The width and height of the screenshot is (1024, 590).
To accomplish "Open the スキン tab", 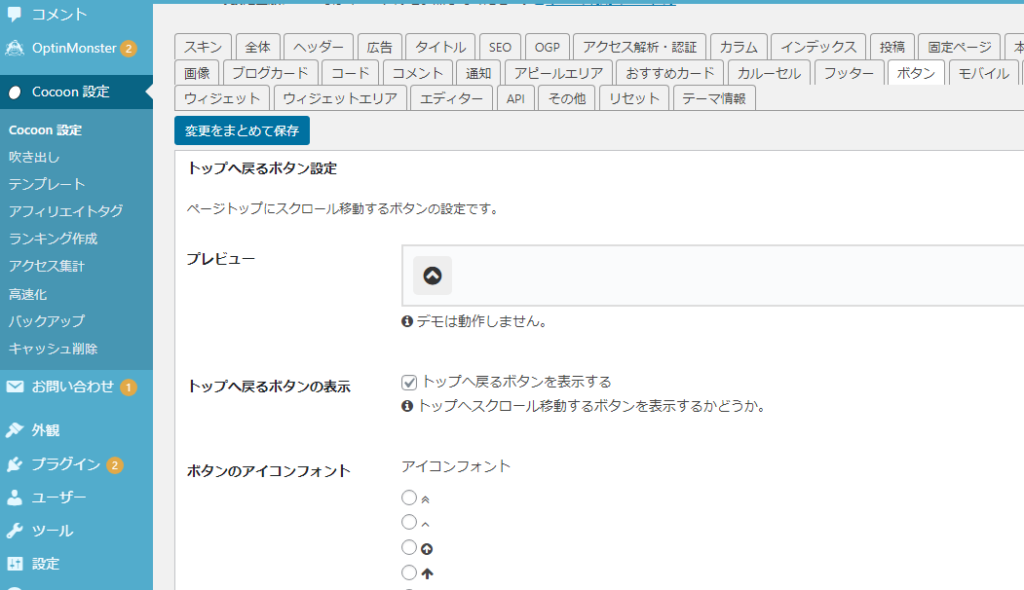I will click(203, 47).
